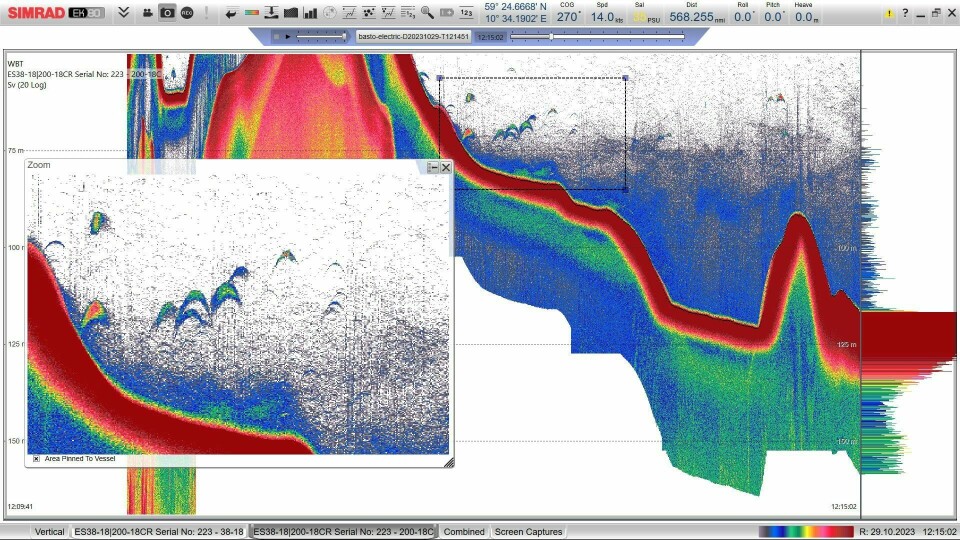The width and height of the screenshot is (960, 540).
Task: Click the return arrow toolbar icon
Action: click(231, 13)
